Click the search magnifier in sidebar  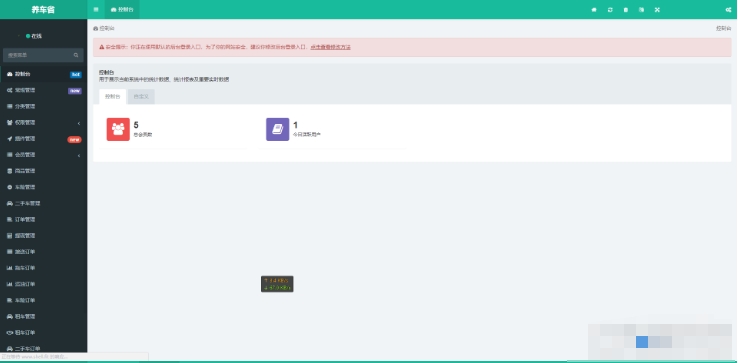[76, 55]
